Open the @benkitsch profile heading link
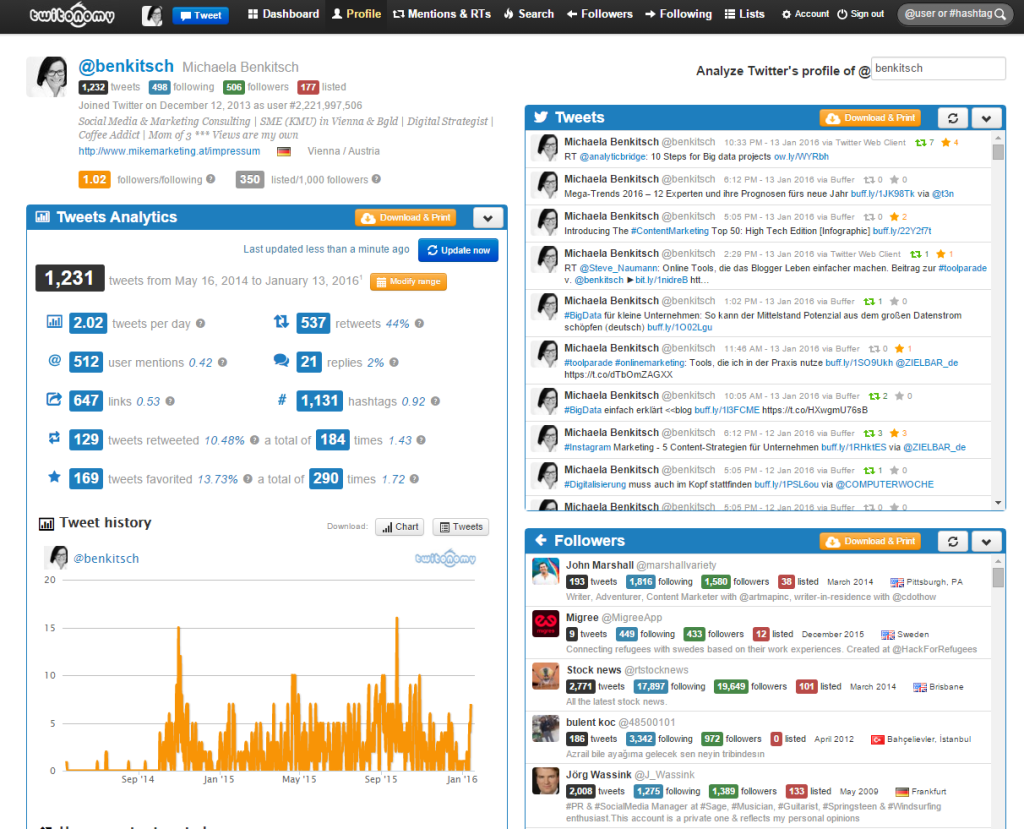This screenshot has width=1024, height=829. coord(126,66)
